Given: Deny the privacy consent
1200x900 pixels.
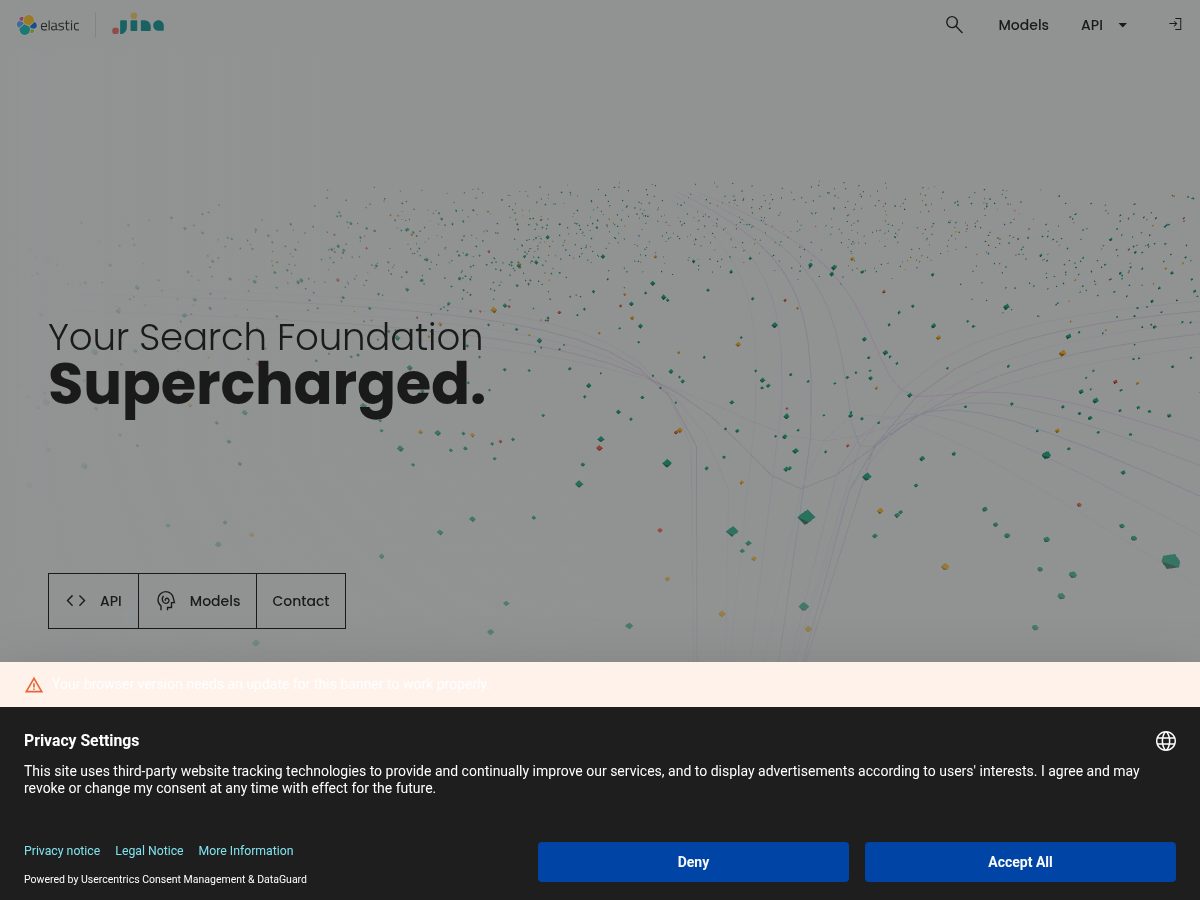Looking at the screenshot, I should (693, 862).
